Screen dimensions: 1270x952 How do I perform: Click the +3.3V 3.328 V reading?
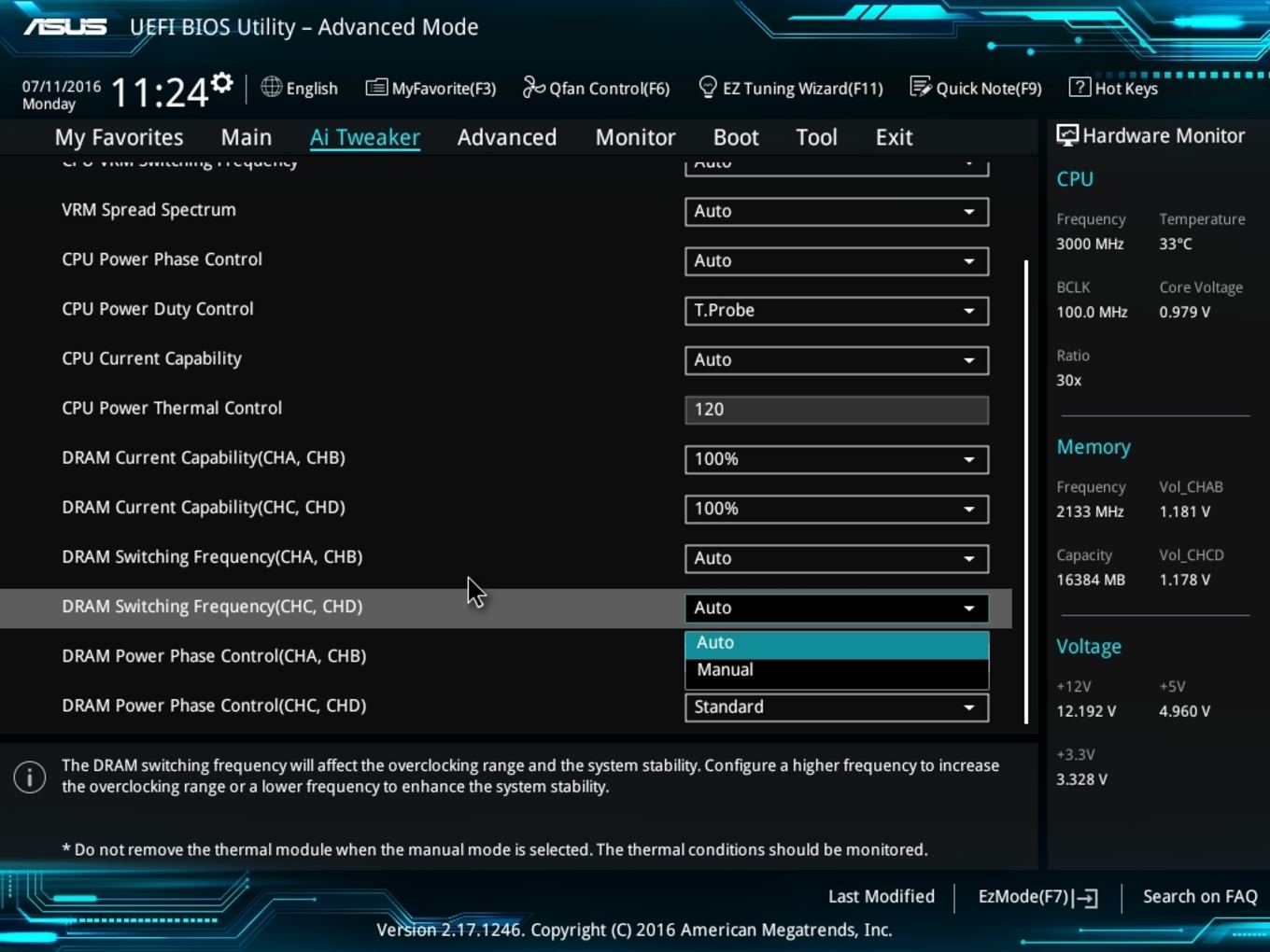coord(1081,779)
